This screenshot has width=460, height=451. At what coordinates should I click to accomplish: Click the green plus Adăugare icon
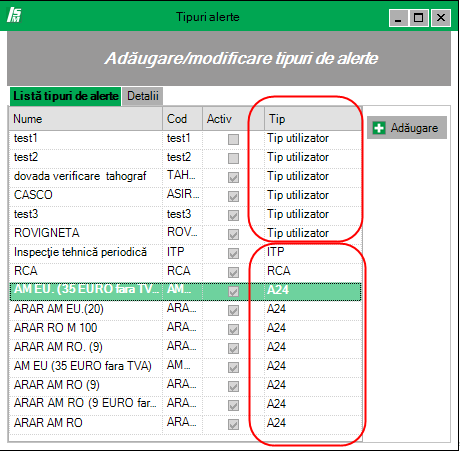[x=379, y=128]
